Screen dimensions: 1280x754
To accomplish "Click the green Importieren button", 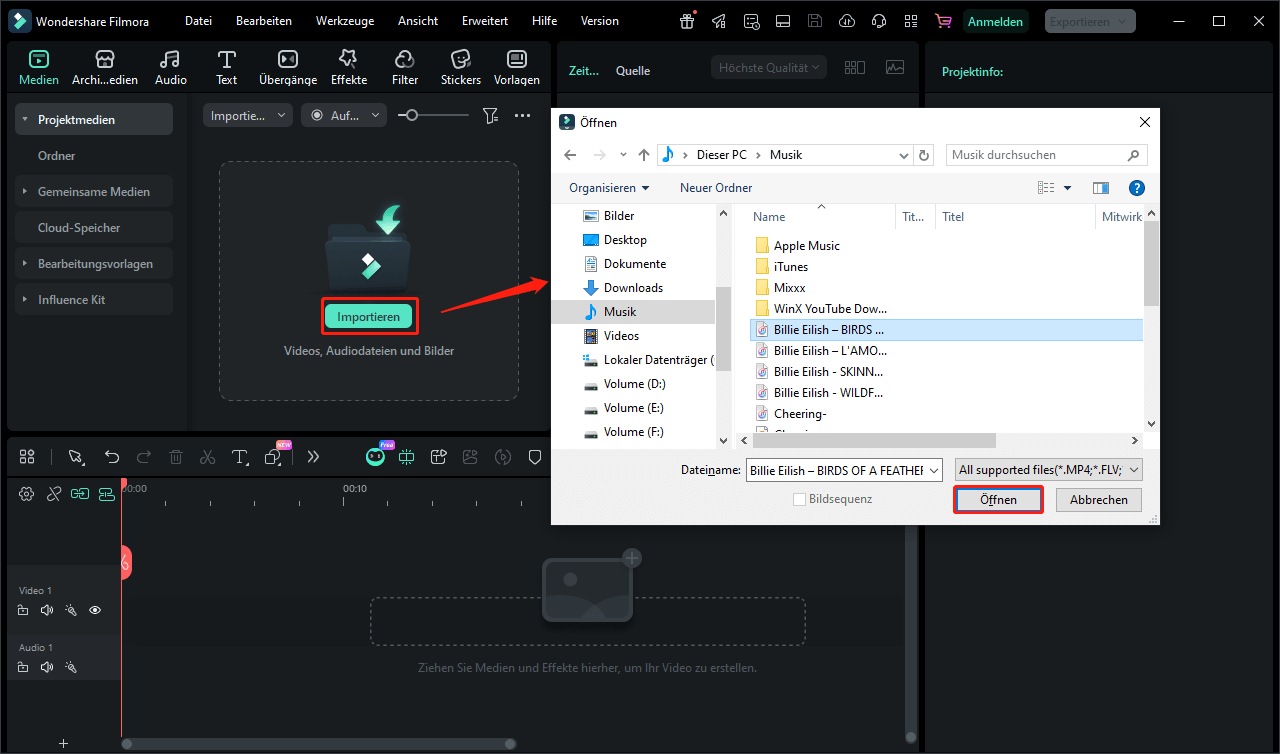I will 368,317.
